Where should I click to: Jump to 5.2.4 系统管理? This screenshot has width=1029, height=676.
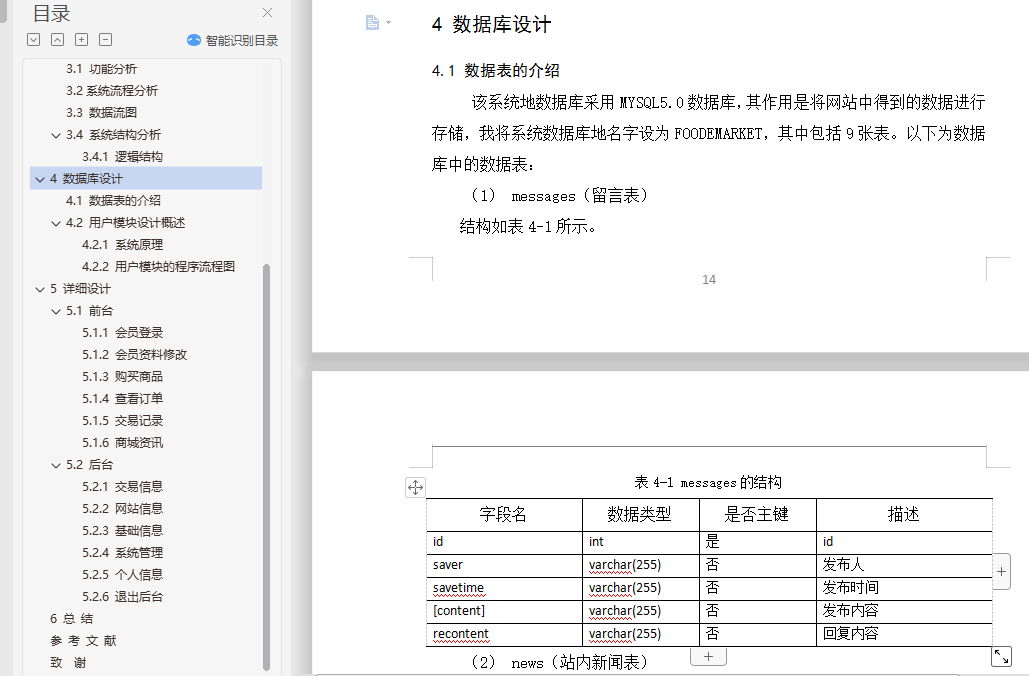click(122, 553)
